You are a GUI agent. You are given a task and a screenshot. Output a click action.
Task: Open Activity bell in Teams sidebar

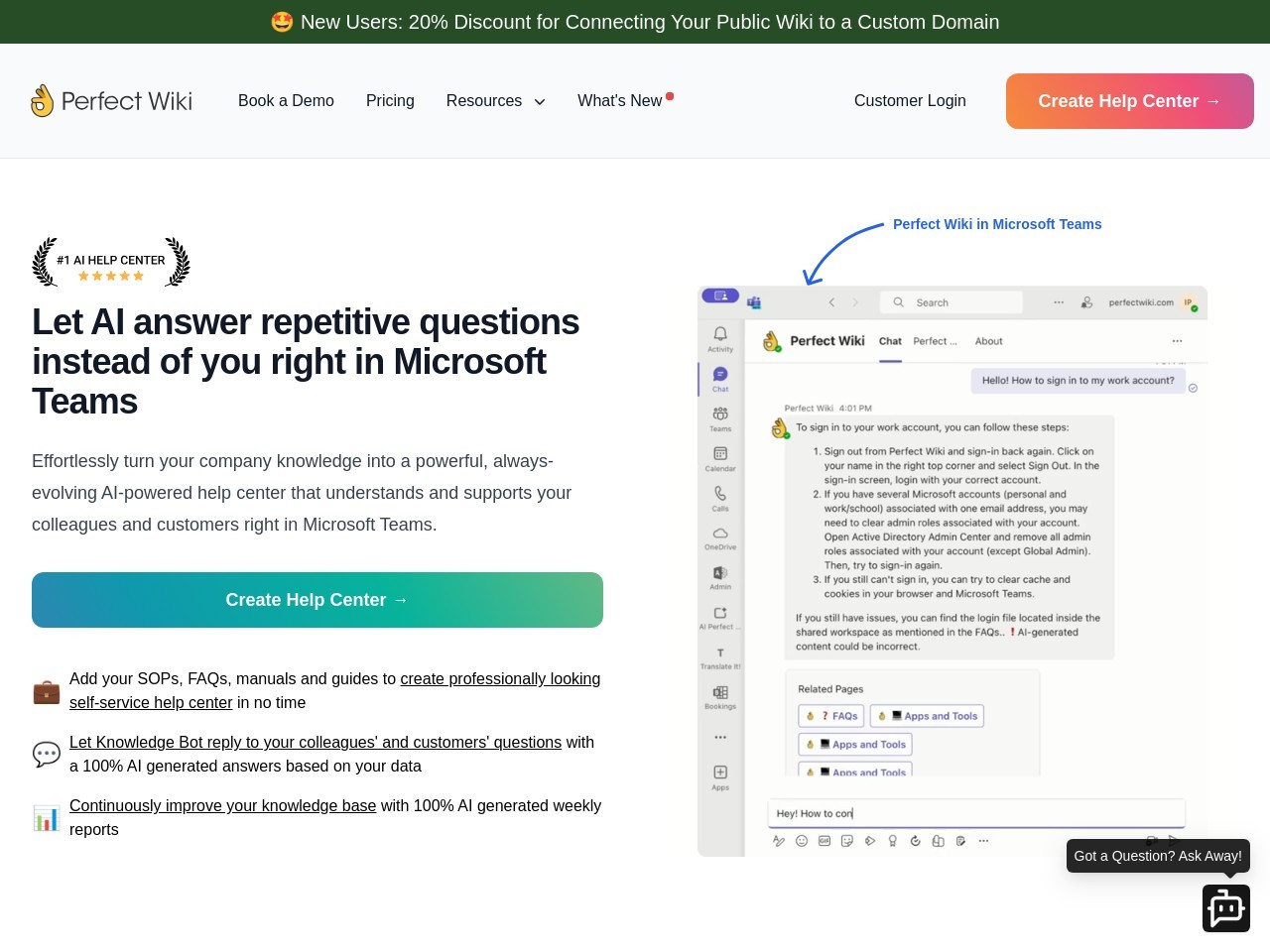click(x=720, y=334)
